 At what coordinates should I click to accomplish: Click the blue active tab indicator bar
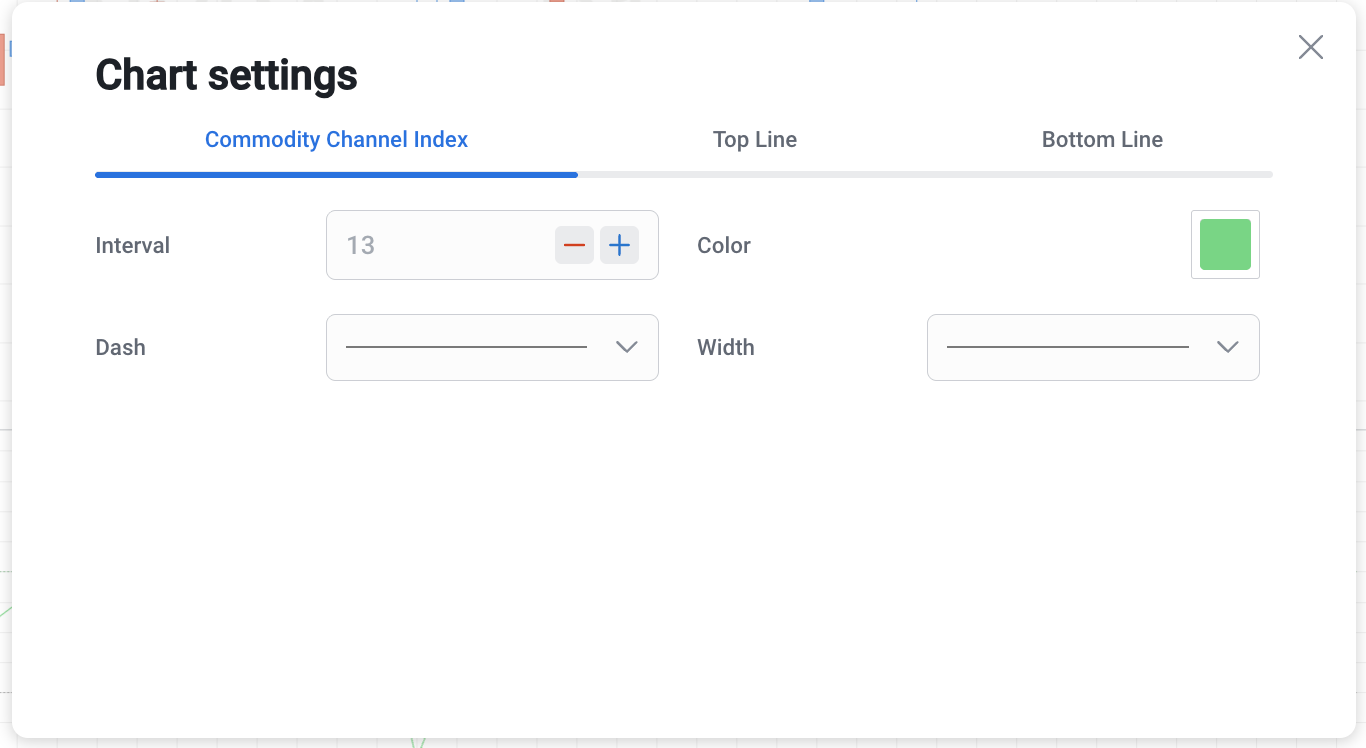336,175
